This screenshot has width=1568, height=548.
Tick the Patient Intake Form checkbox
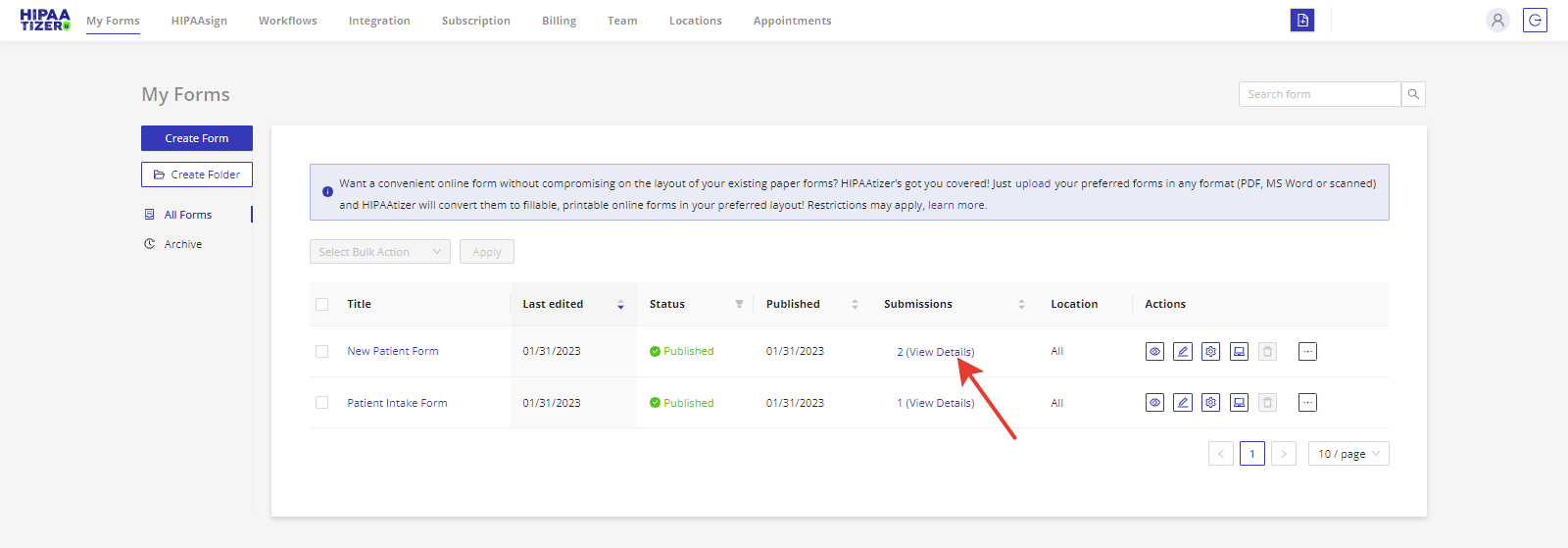point(322,403)
